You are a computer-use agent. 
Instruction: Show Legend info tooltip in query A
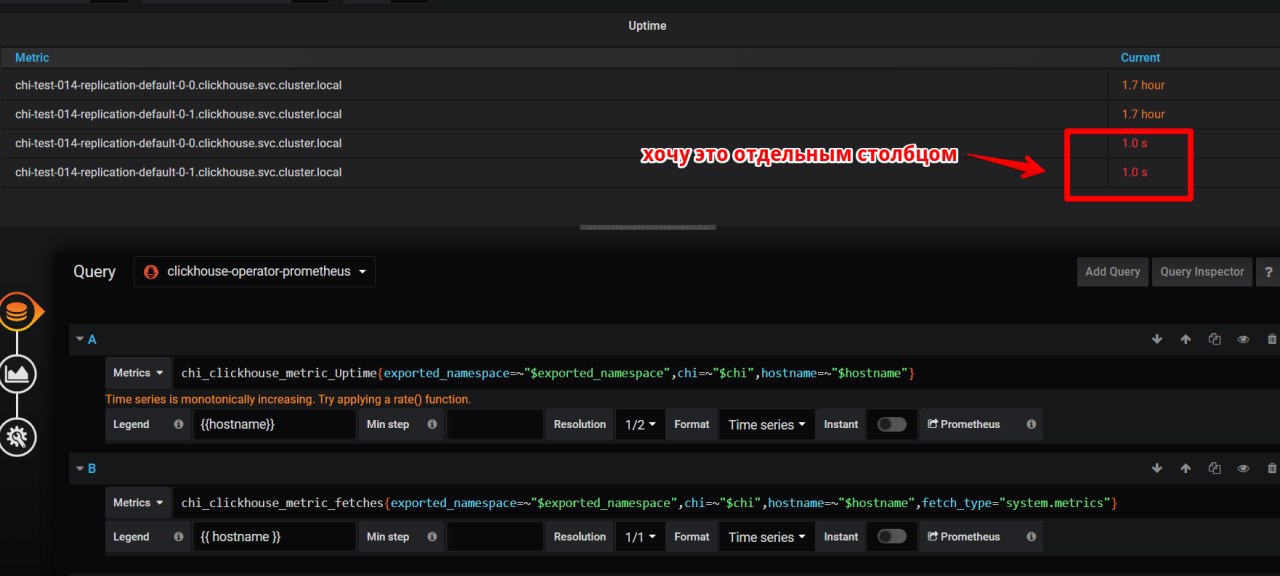click(x=178, y=424)
